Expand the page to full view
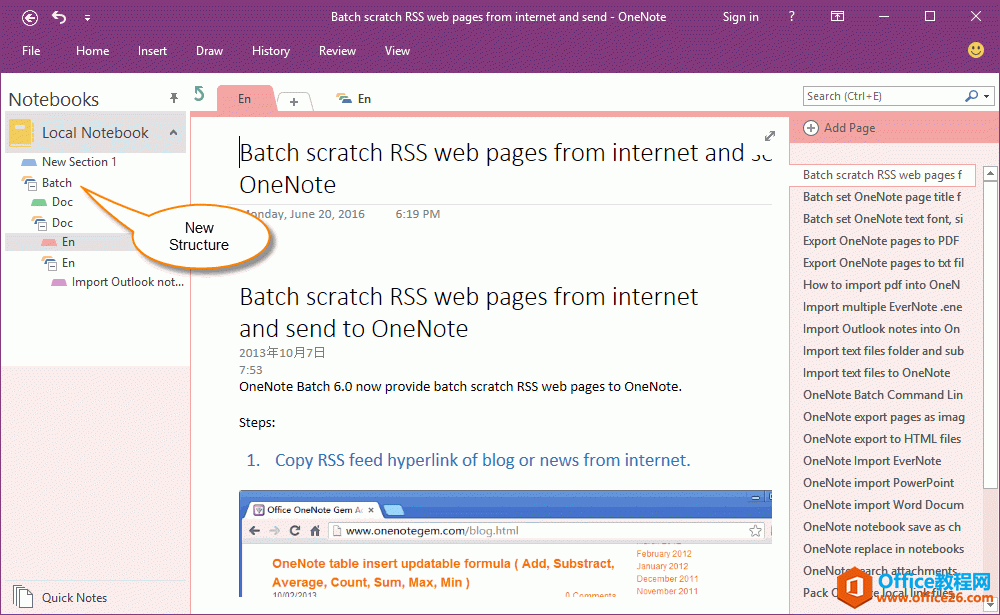Viewport: 1000px width, 615px height. pos(770,136)
